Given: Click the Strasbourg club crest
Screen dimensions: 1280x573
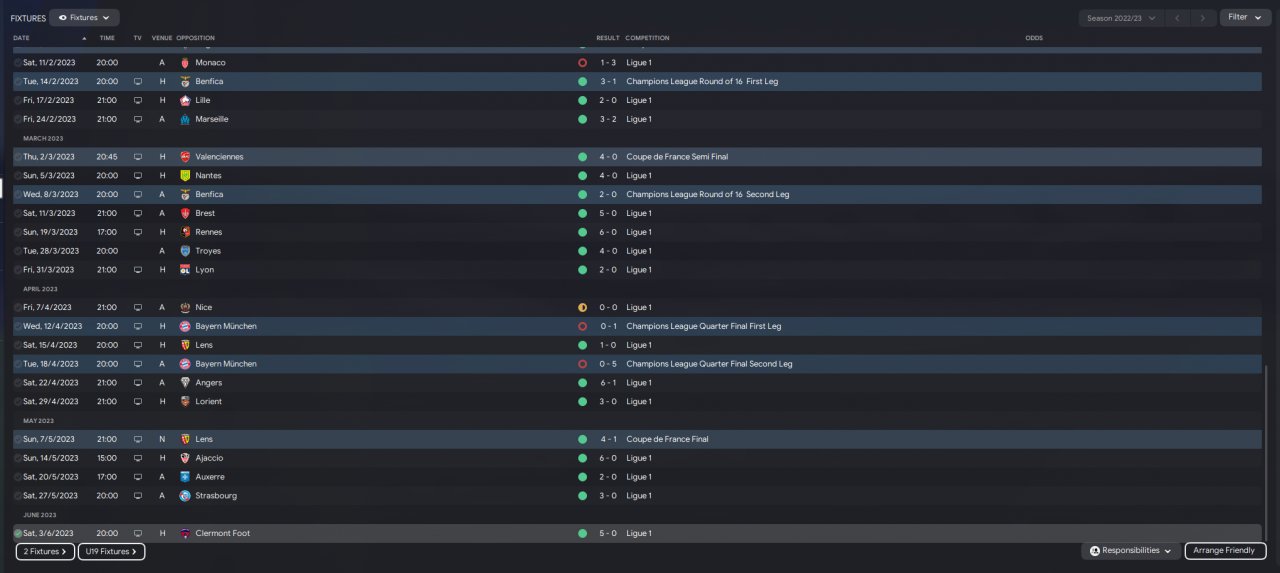Looking at the screenshot, I should (x=184, y=496).
